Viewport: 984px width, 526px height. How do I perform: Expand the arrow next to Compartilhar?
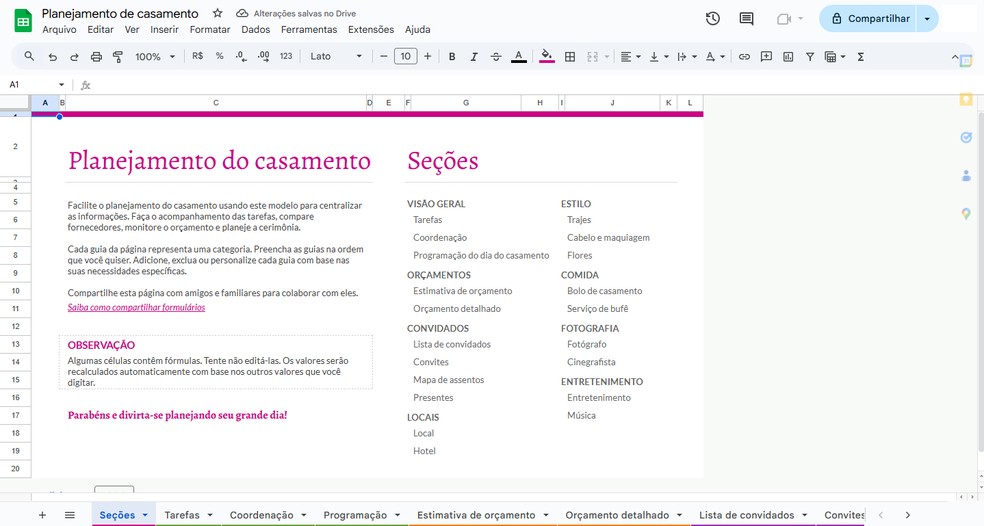point(927,19)
